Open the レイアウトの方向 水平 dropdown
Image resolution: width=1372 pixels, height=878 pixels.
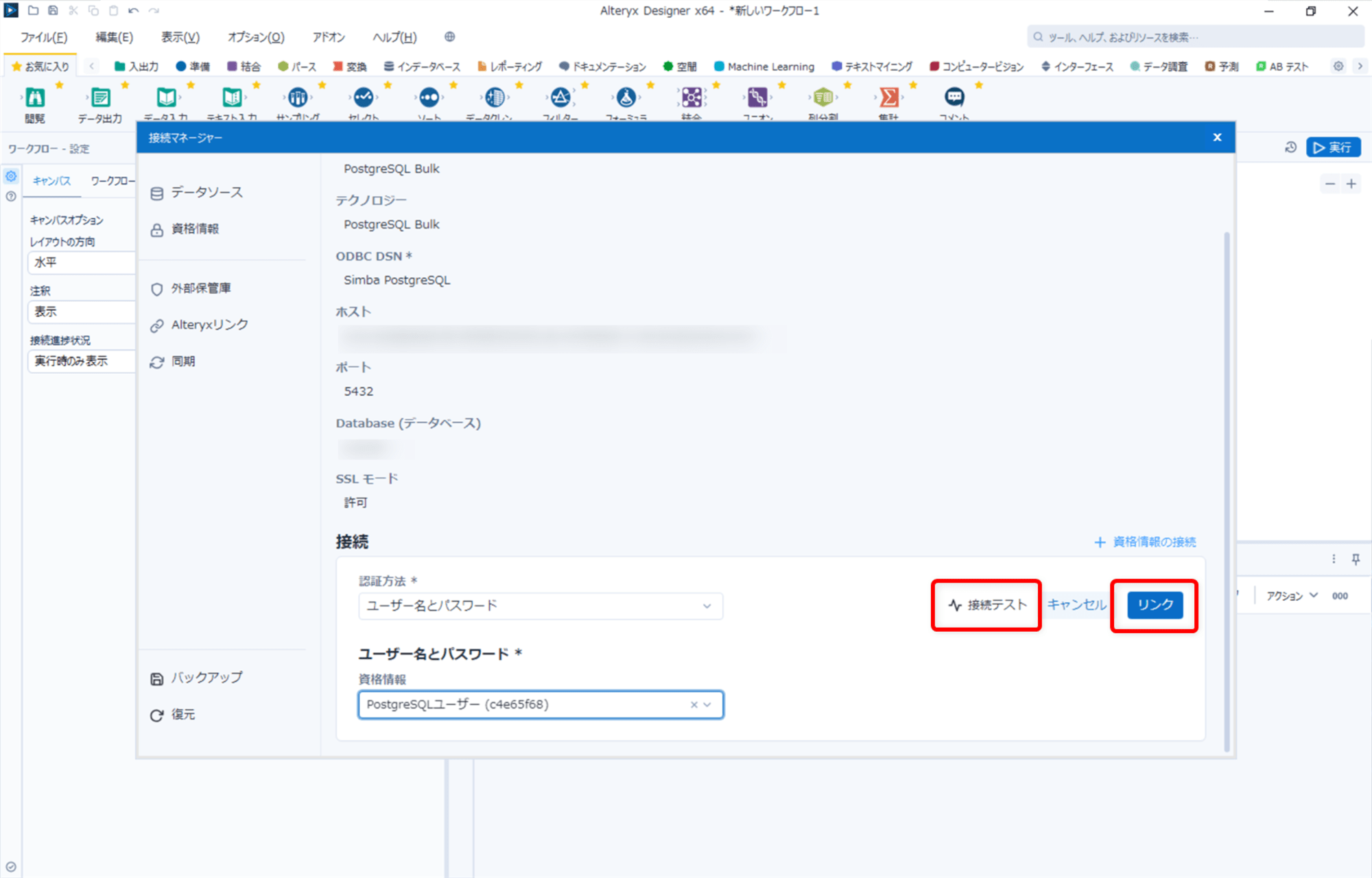(82, 263)
